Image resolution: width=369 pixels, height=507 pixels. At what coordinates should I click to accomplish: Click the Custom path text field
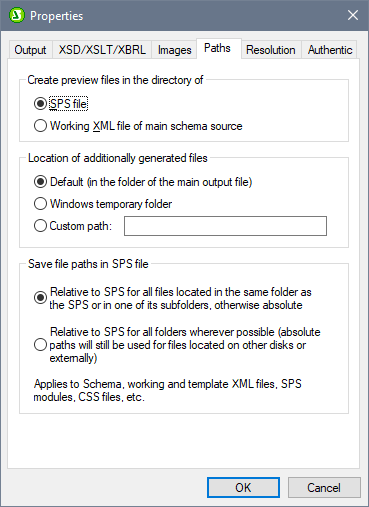(225, 226)
